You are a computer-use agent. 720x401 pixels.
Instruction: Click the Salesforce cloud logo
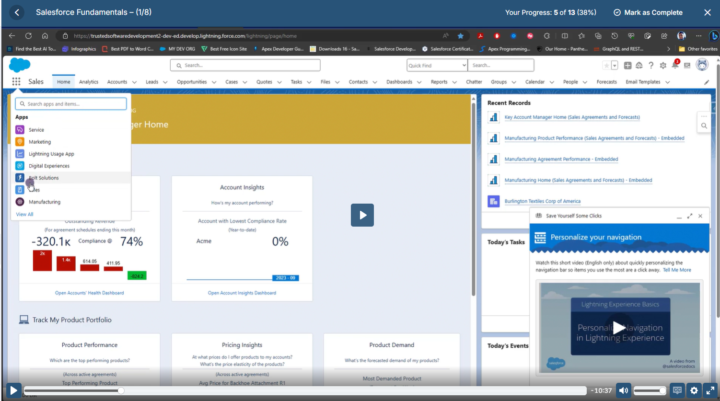(19, 65)
